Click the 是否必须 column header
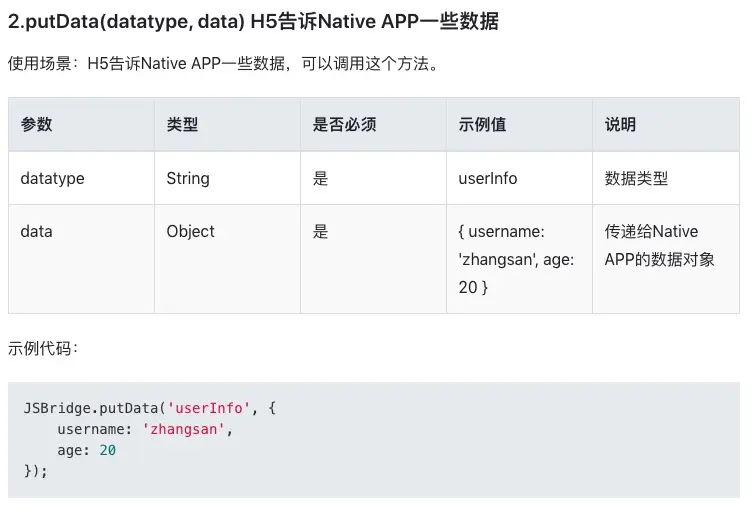The height and width of the screenshot is (518, 753). pyautogui.click(x=344, y=124)
